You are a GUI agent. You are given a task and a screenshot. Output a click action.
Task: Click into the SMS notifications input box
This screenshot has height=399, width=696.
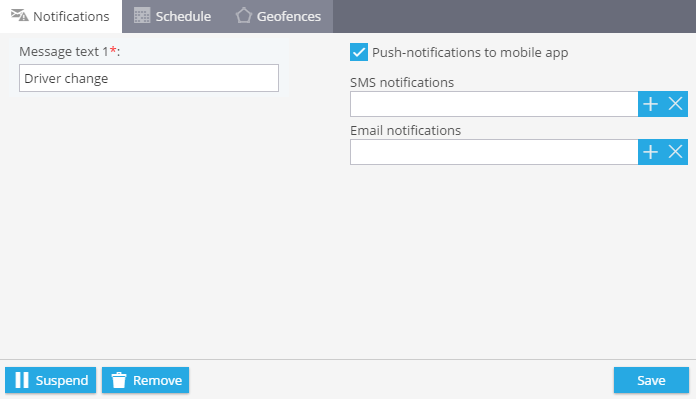click(494, 104)
